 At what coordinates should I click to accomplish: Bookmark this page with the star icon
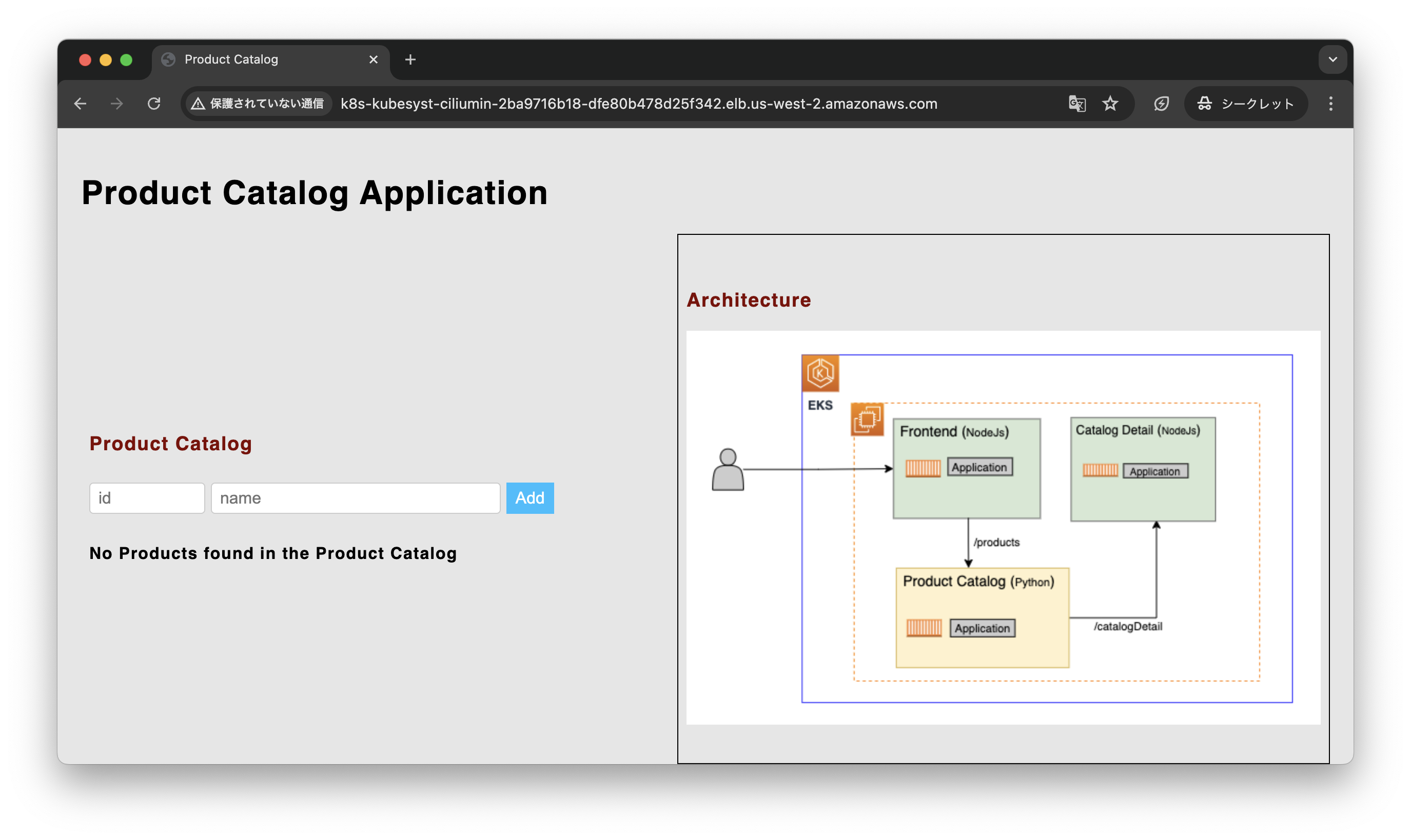coord(1110,104)
